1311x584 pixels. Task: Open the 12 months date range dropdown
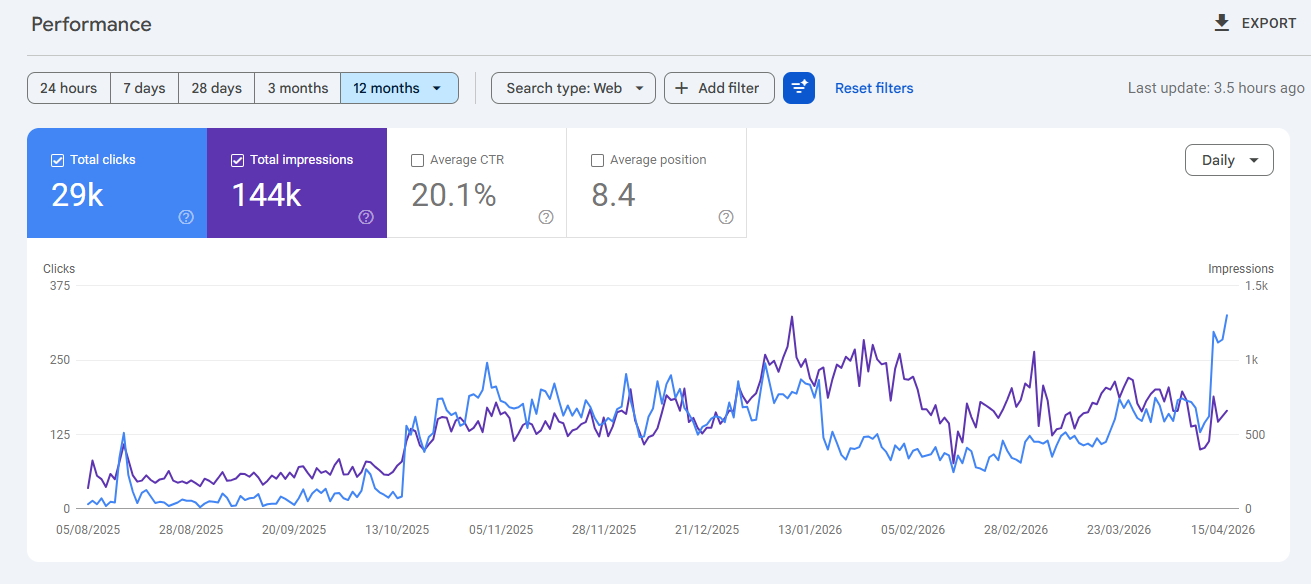(399, 88)
